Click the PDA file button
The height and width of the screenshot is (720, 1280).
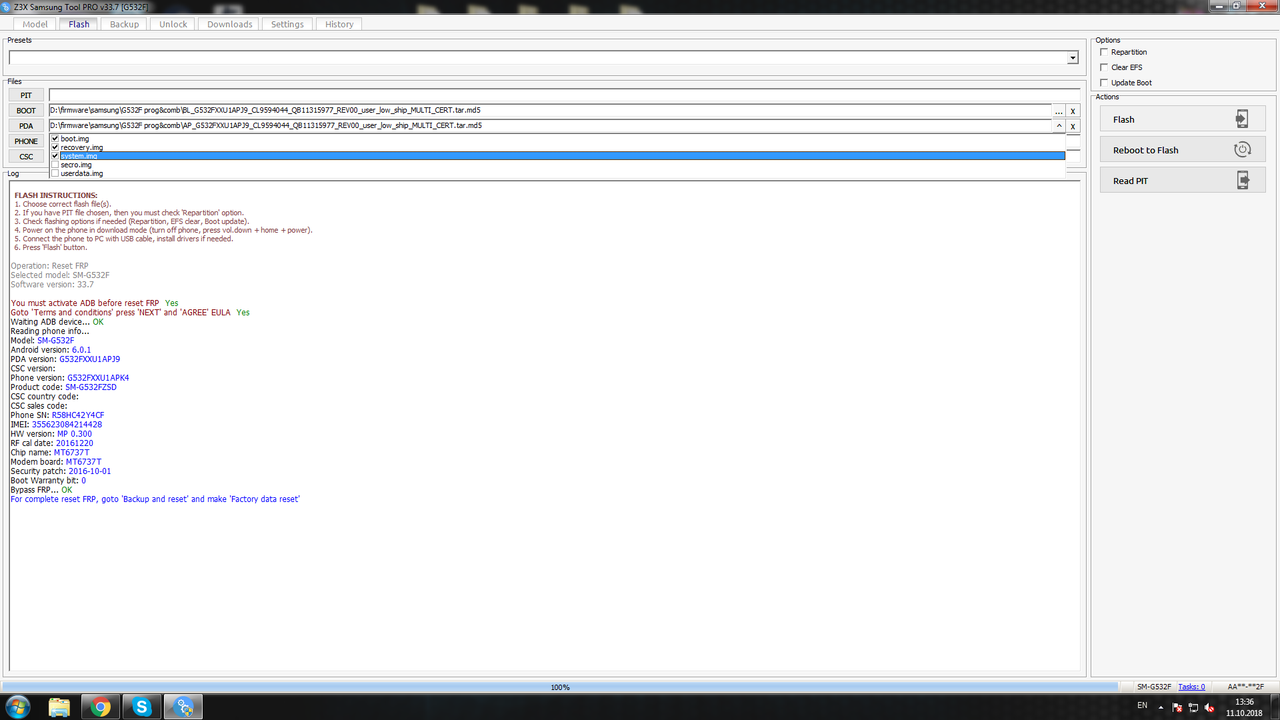26,126
